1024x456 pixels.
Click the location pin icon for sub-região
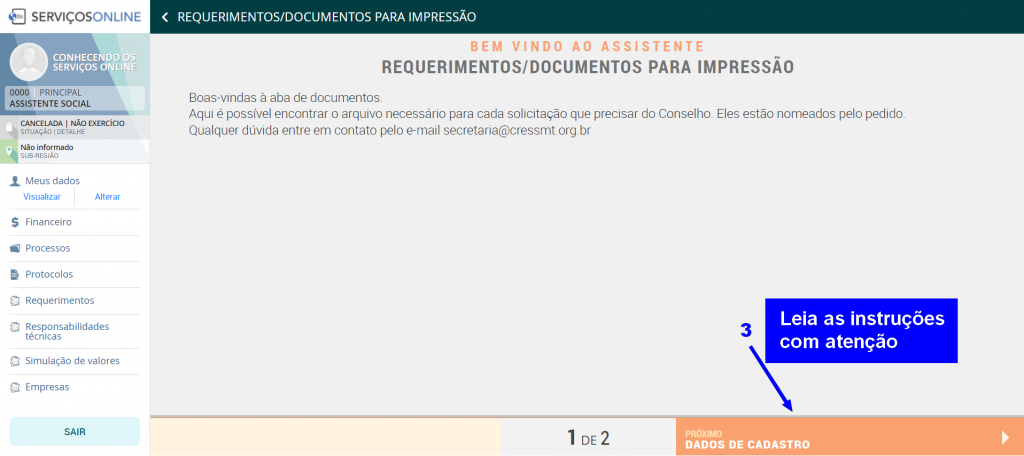pos(10,151)
